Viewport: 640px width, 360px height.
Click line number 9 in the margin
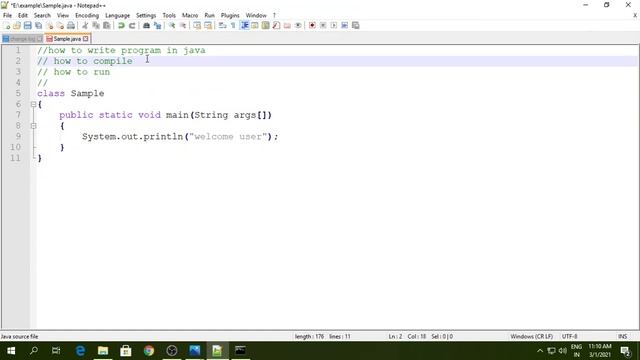click(18, 136)
